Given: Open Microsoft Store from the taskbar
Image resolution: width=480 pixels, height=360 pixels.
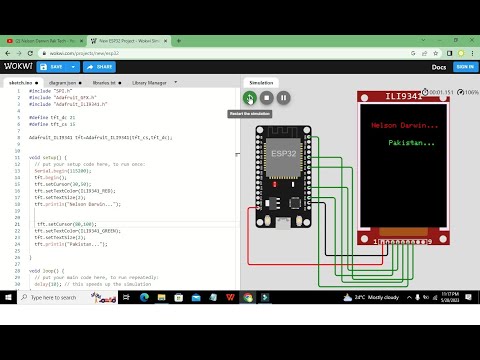Looking at the screenshot, I should [179, 297].
